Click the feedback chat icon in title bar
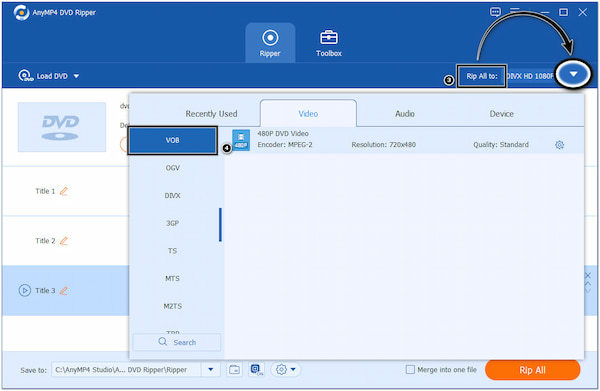600x391 pixels. point(495,12)
